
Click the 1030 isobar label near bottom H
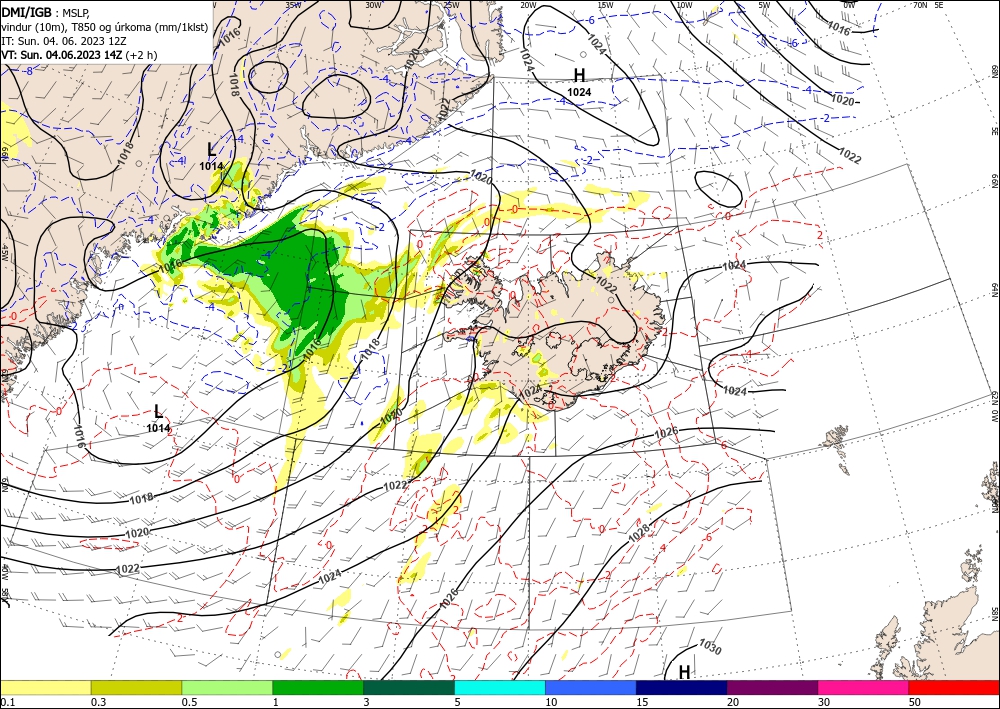[710, 647]
